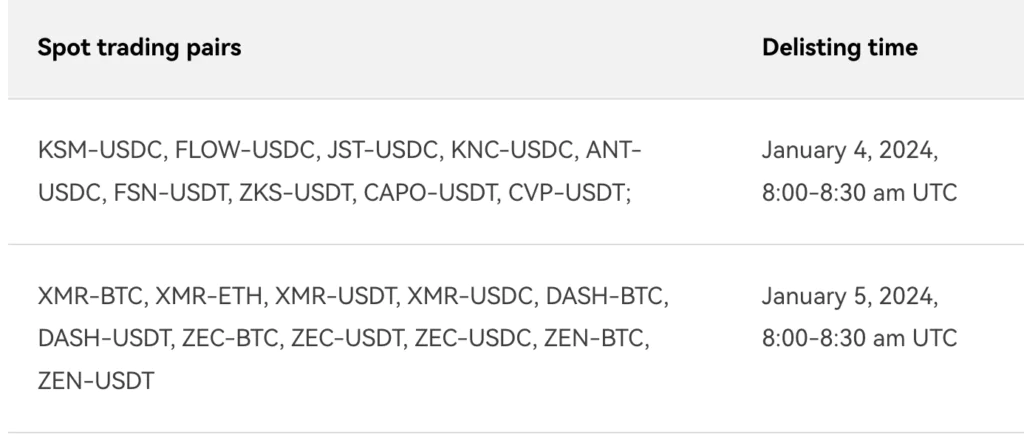Click the ZEC-BTC trading pair
1024x437 pixels.
click(x=232, y=339)
